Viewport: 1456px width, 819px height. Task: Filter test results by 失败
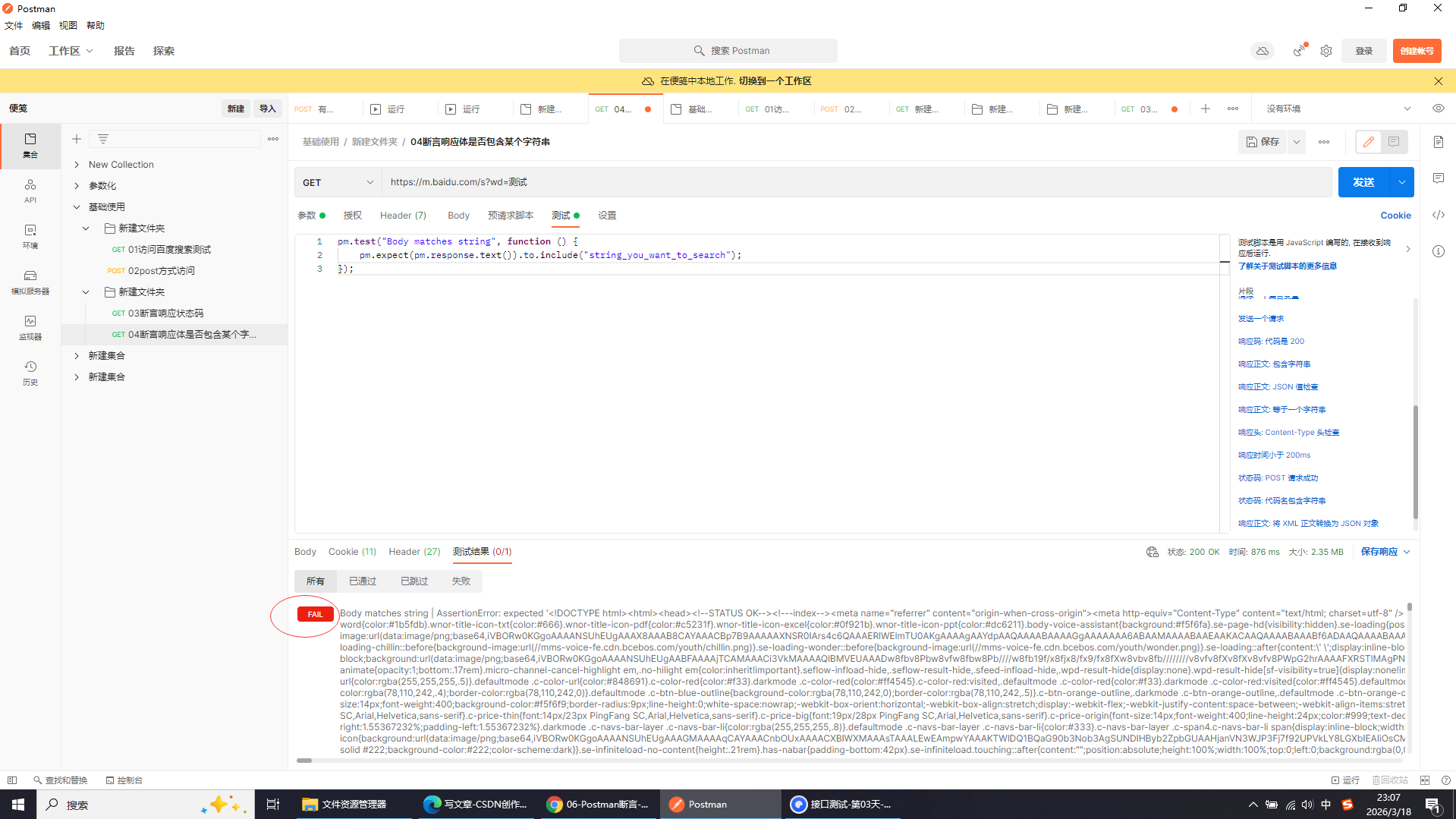[x=461, y=581]
